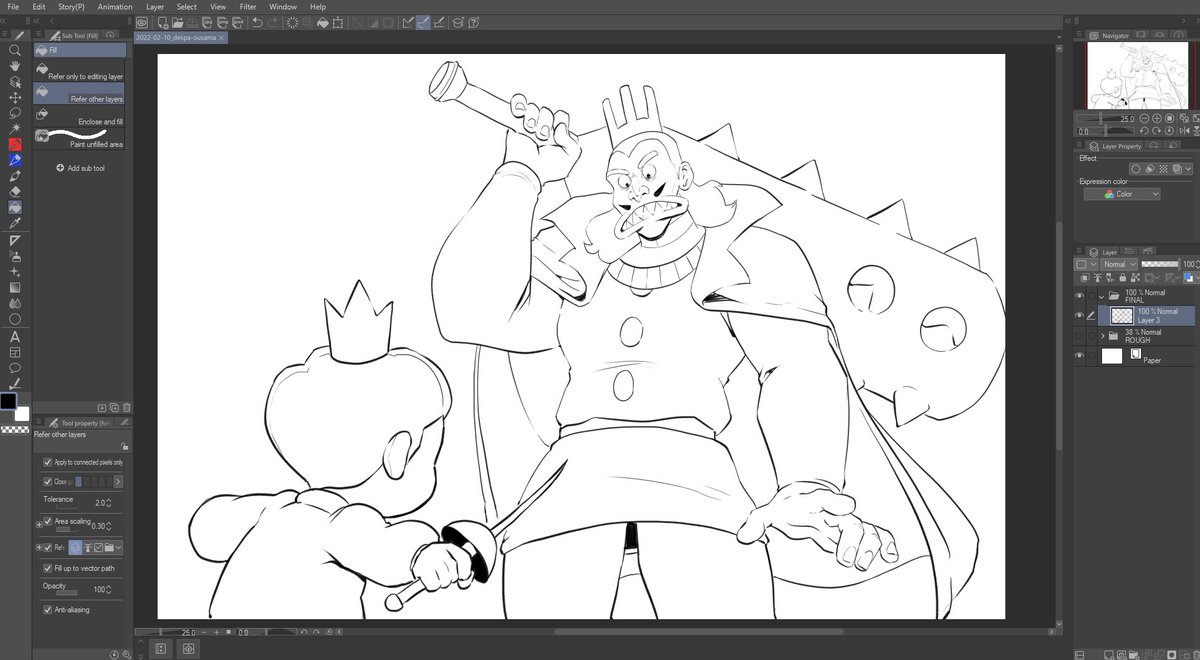Image resolution: width=1200 pixels, height=660 pixels.
Task: Select the Eyedropper tool
Action: pyautogui.click(x=15, y=224)
